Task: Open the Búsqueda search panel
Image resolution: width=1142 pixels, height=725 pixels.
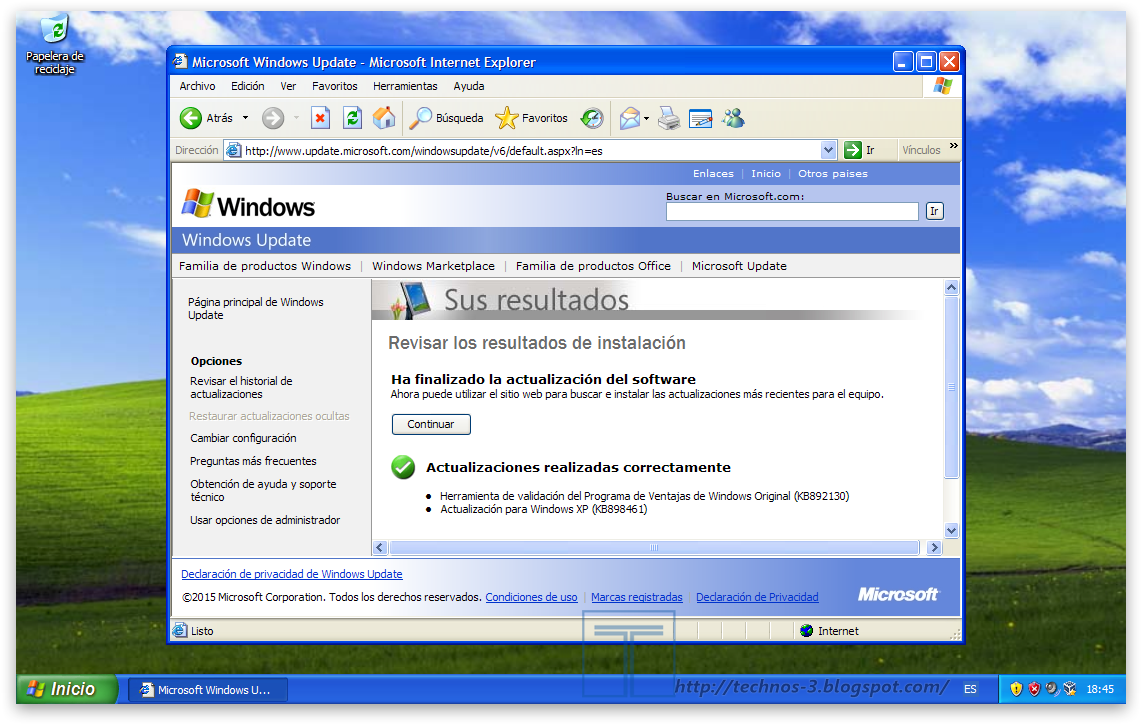Action: tap(446, 118)
